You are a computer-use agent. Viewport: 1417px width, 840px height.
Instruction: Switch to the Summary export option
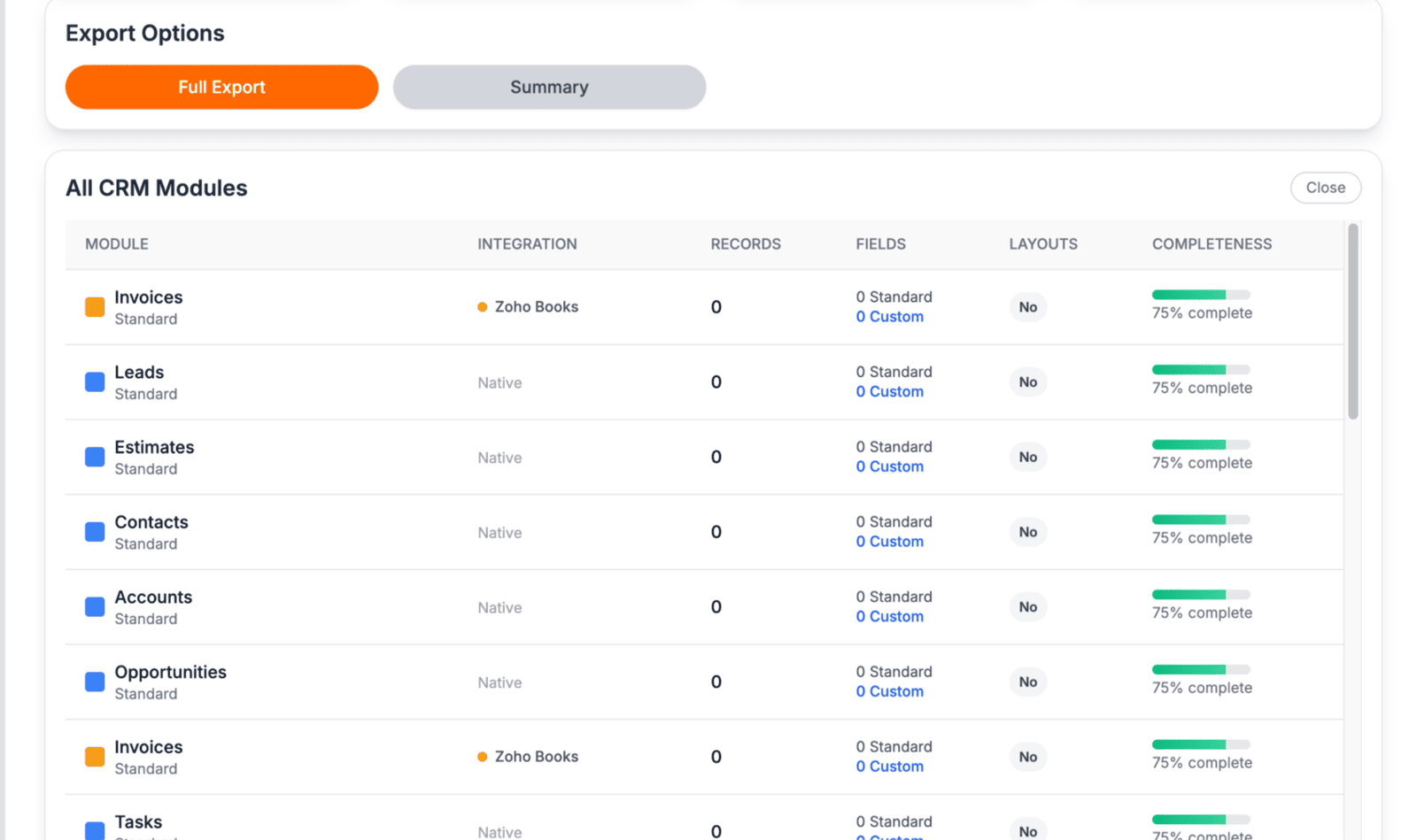click(549, 87)
